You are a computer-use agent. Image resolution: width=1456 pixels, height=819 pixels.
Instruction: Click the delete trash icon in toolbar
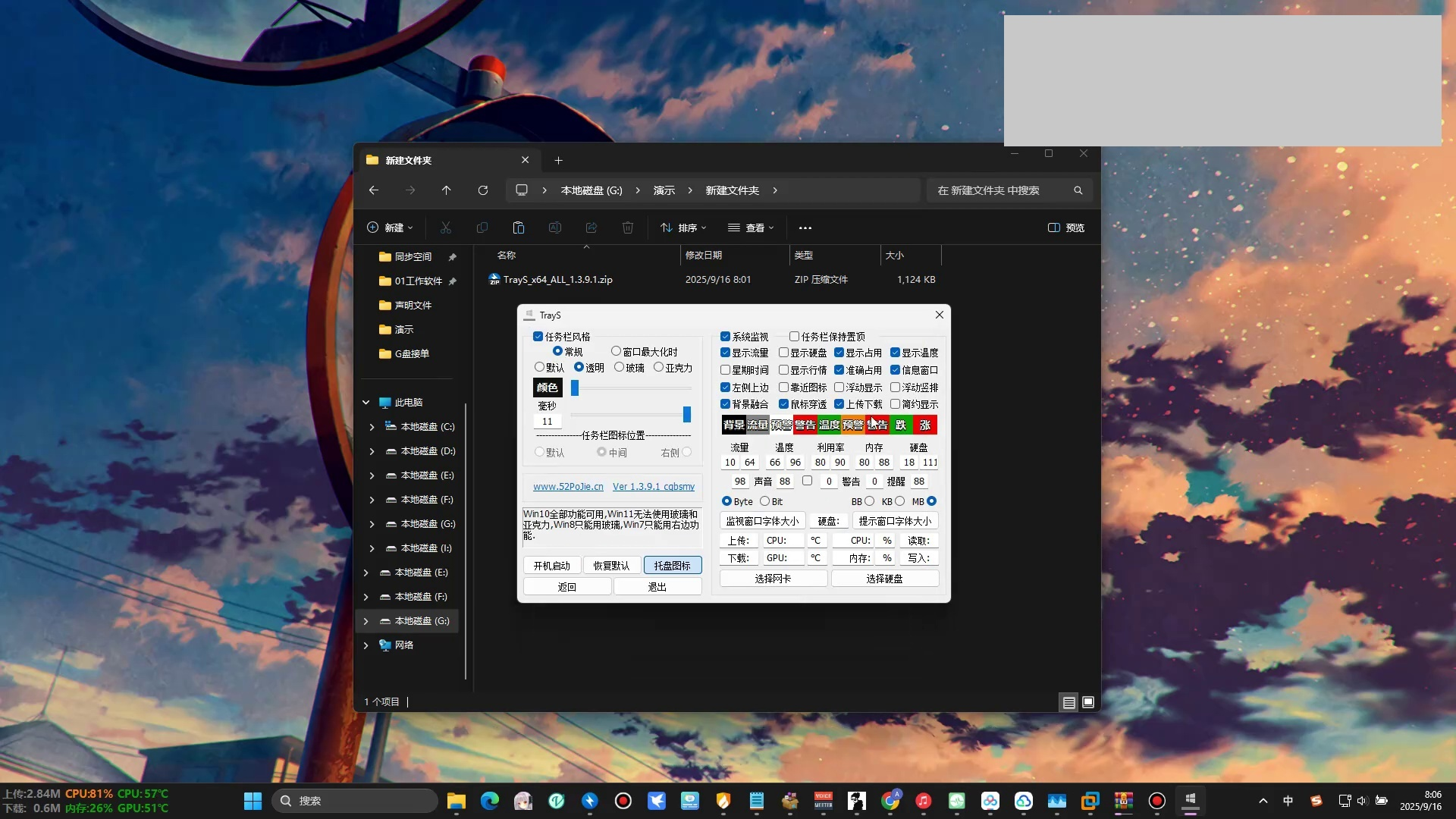pyautogui.click(x=628, y=227)
